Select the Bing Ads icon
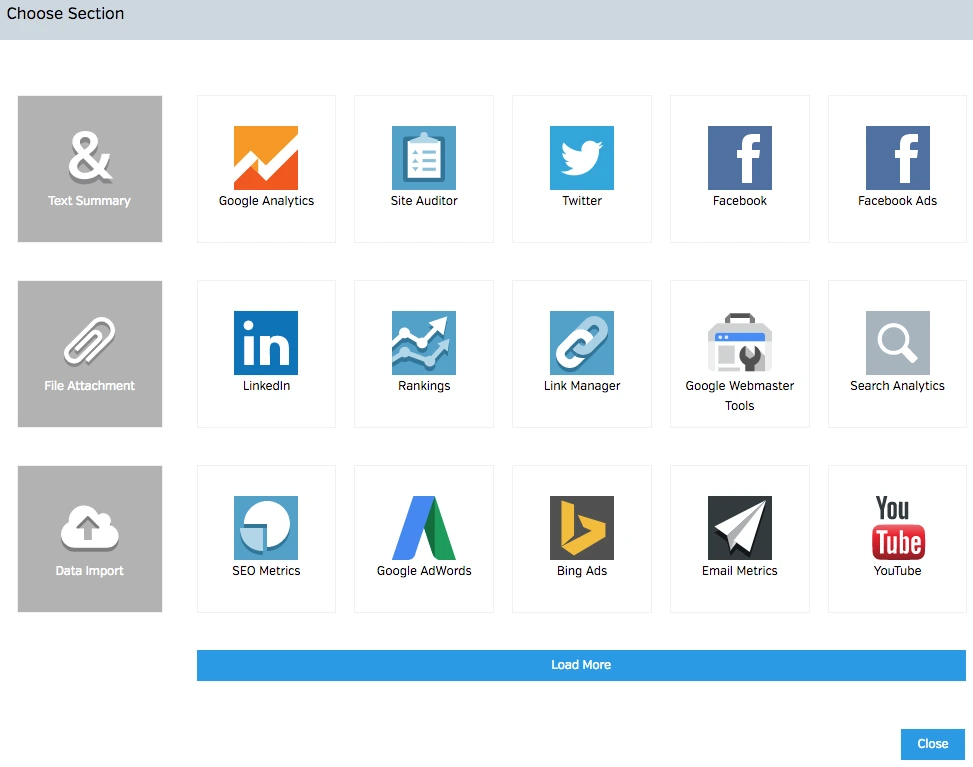 click(x=582, y=528)
